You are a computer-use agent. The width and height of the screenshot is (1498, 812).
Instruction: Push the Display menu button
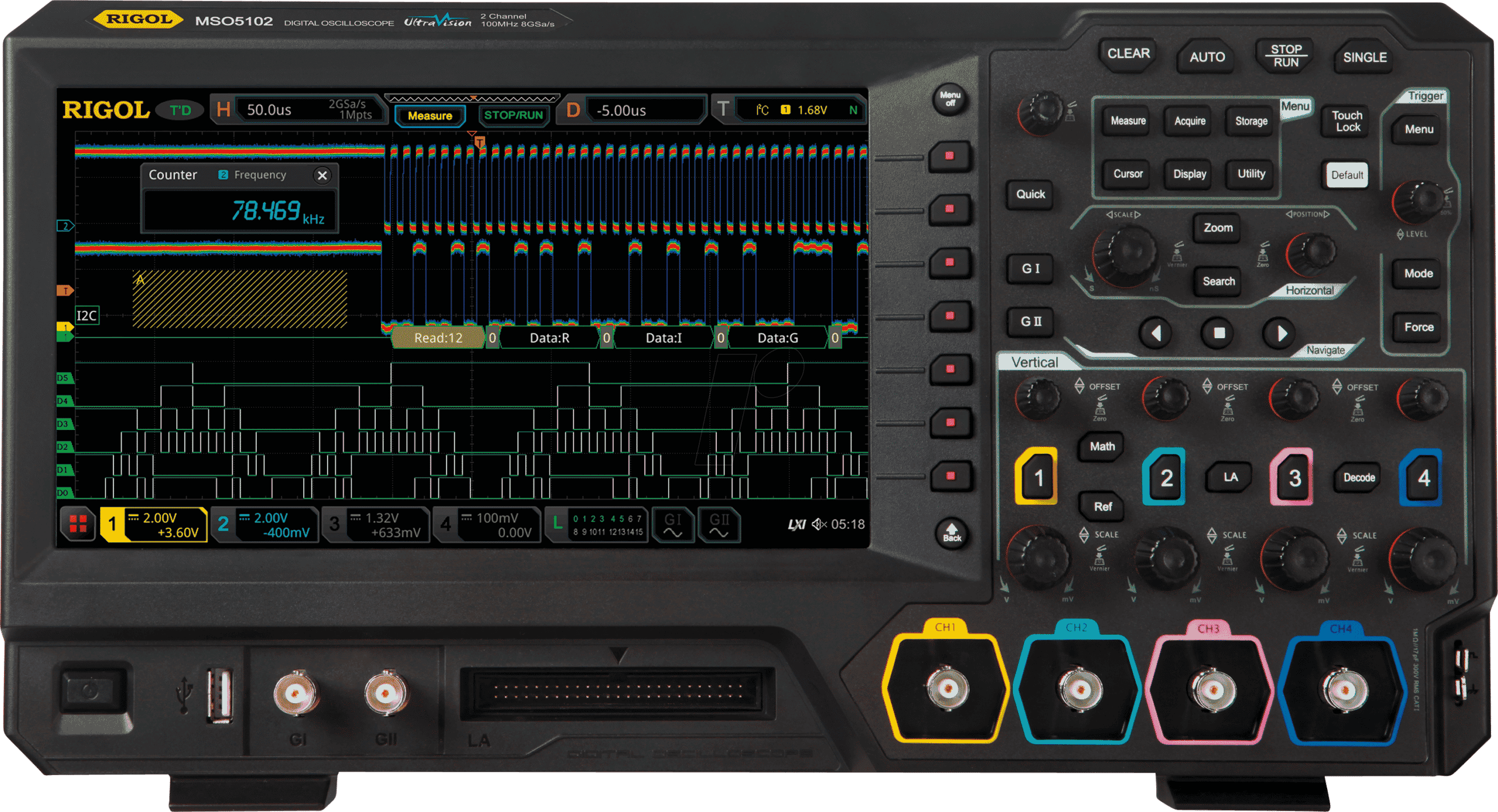tap(1190, 174)
